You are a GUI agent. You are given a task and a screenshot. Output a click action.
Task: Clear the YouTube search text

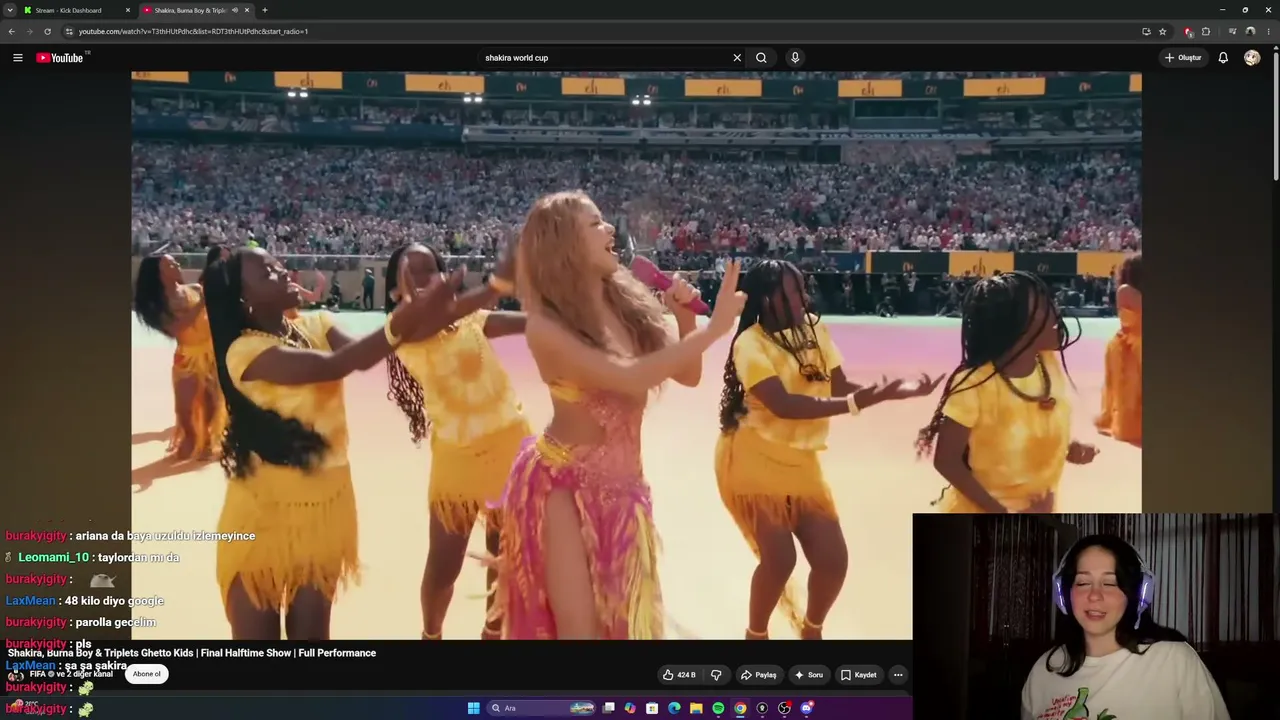(737, 58)
